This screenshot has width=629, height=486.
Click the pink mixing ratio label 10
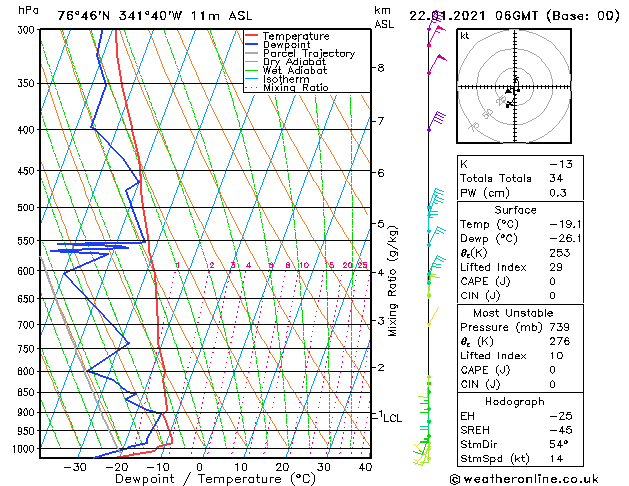304,265
